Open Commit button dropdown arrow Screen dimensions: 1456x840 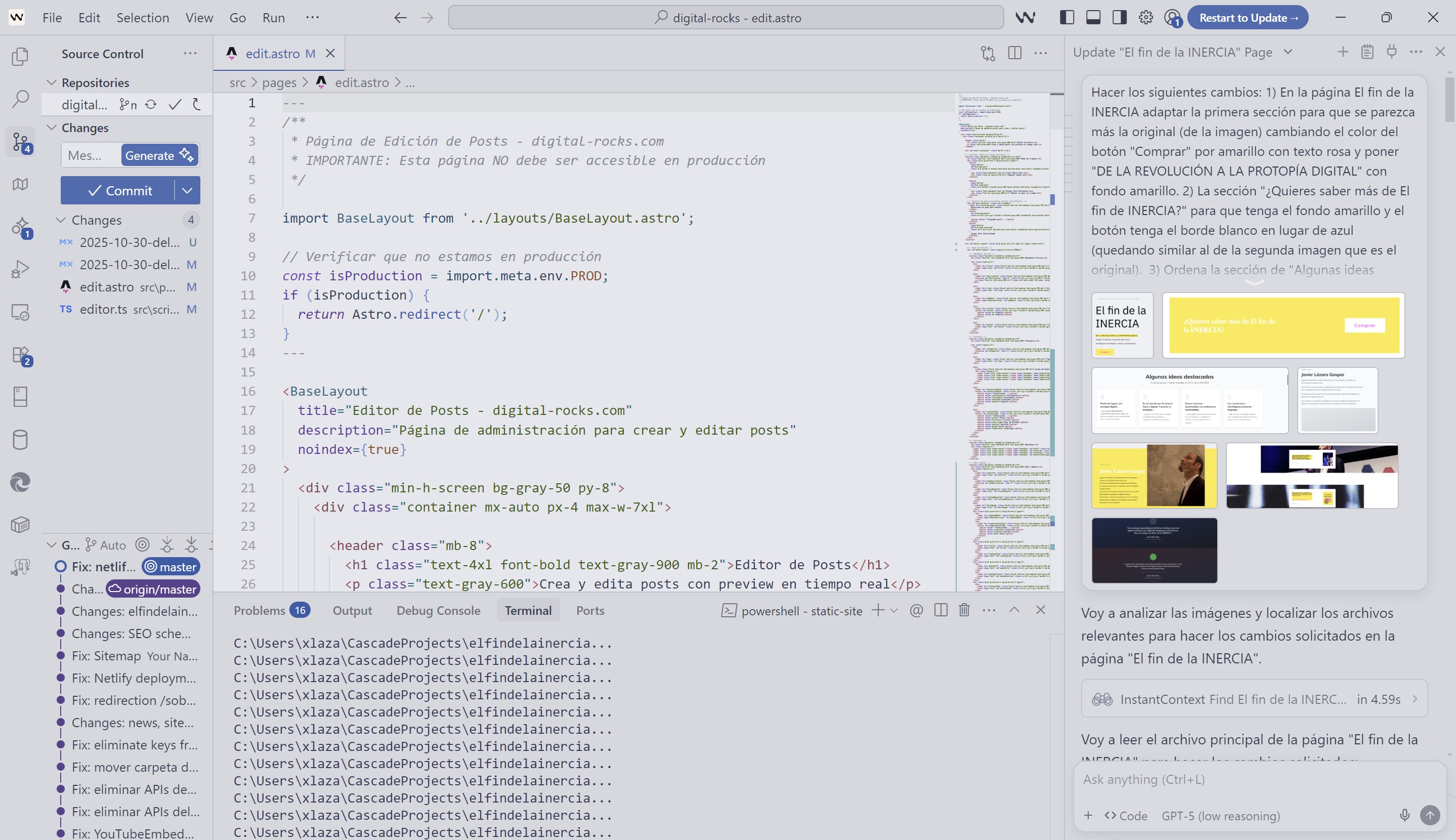click(187, 190)
